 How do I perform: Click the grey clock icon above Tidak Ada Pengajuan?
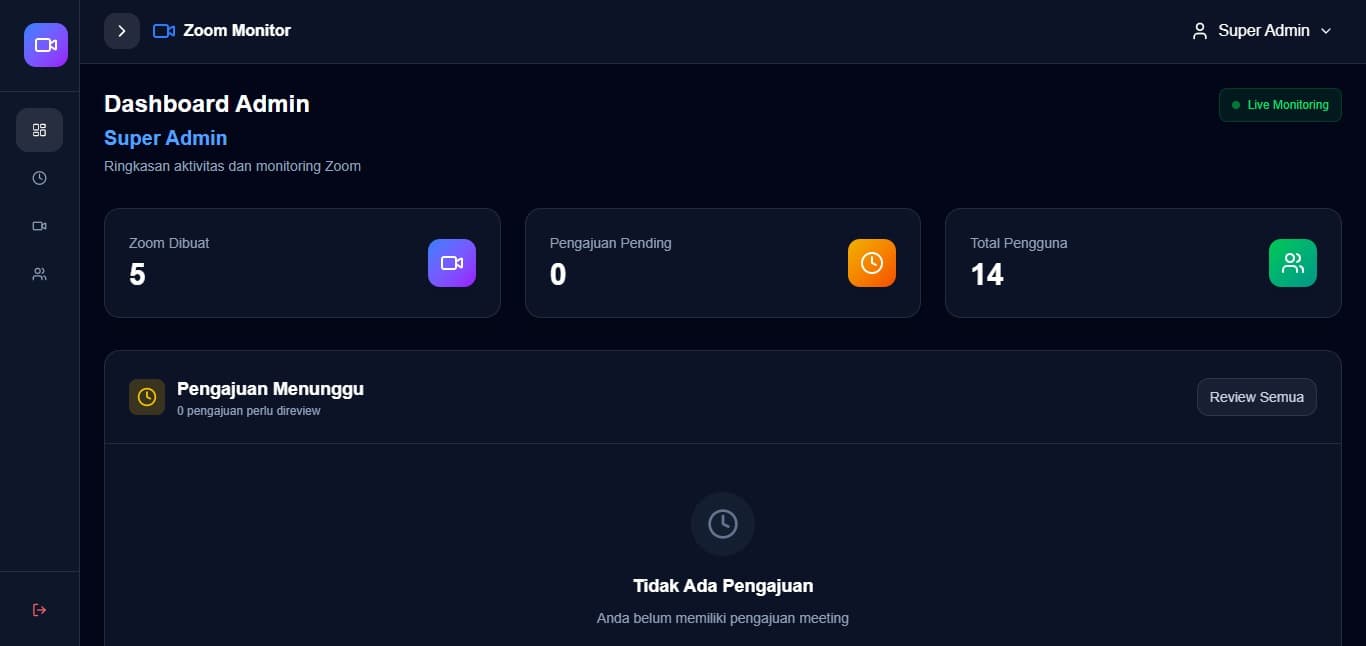pyautogui.click(x=723, y=524)
